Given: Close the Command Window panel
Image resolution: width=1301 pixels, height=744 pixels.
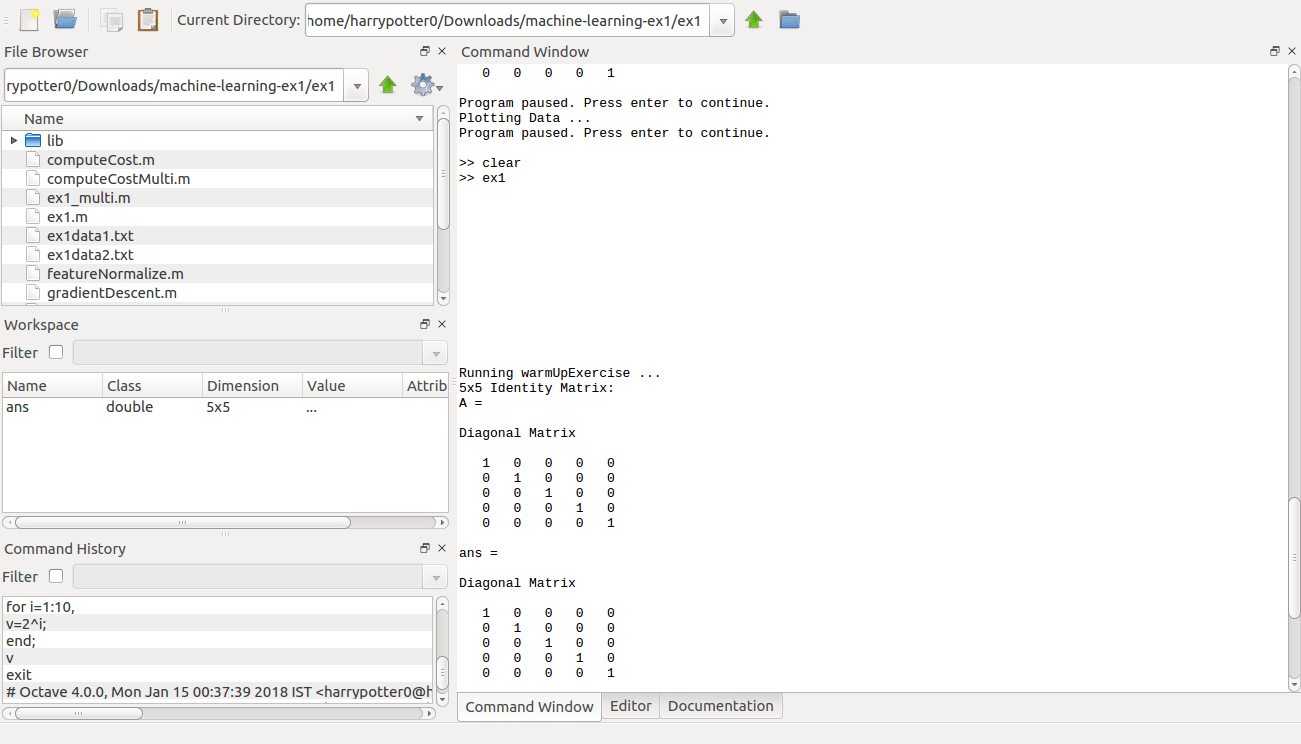Looking at the screenshot, I should tap(1292, 51).
